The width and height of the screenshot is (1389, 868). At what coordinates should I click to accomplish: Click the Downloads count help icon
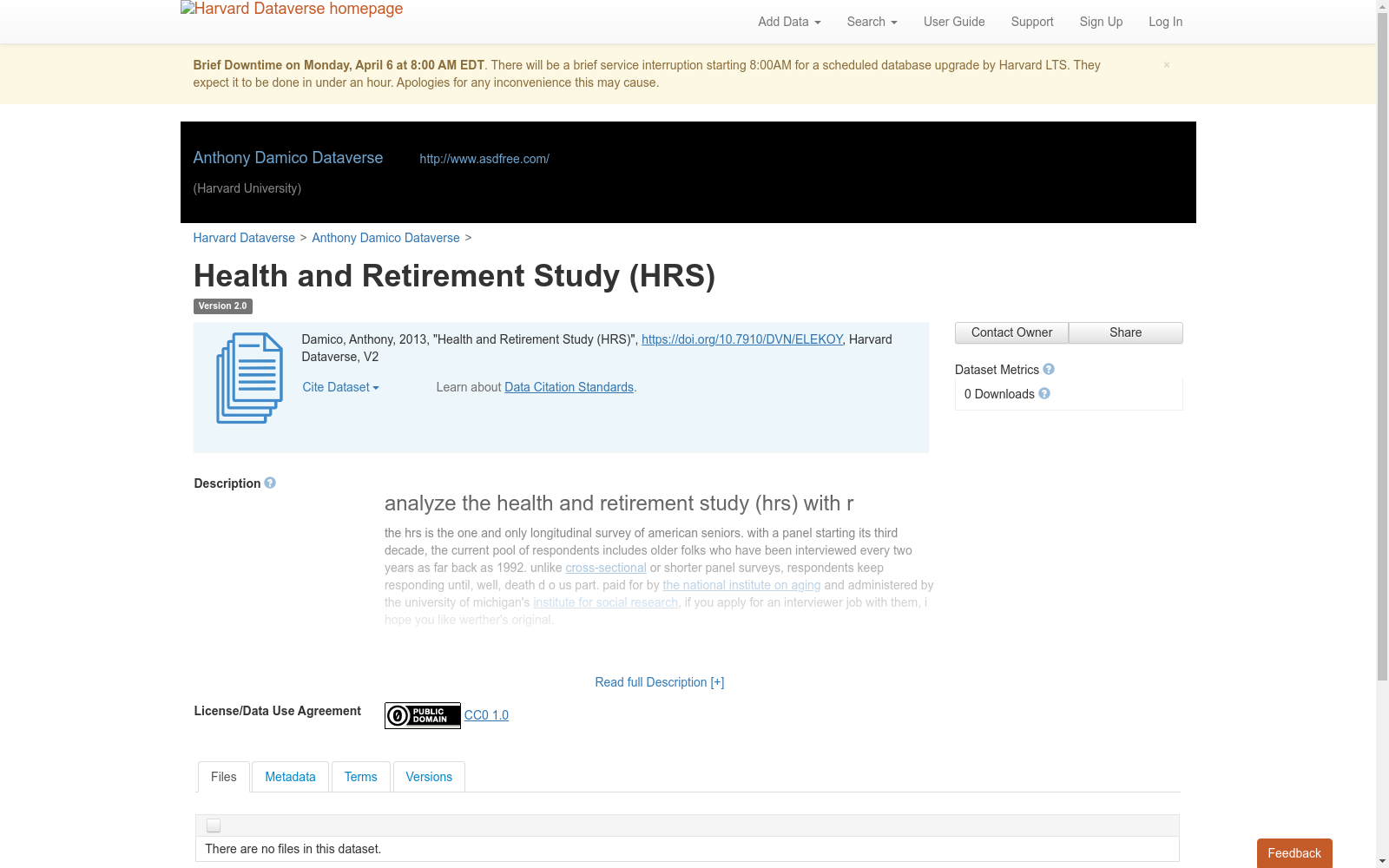pos(1044,393)
